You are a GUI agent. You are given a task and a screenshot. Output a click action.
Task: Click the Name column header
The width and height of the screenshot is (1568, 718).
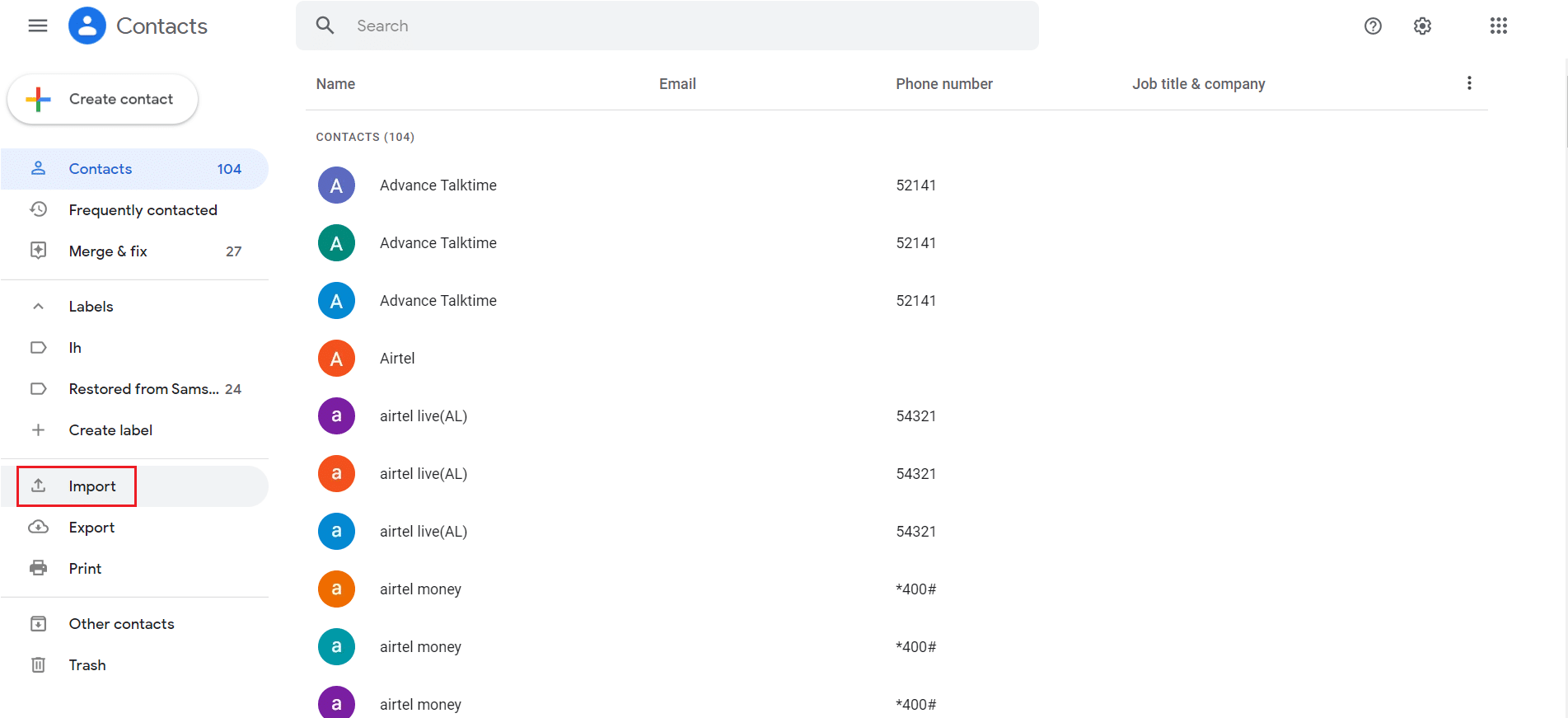point(335,84)
